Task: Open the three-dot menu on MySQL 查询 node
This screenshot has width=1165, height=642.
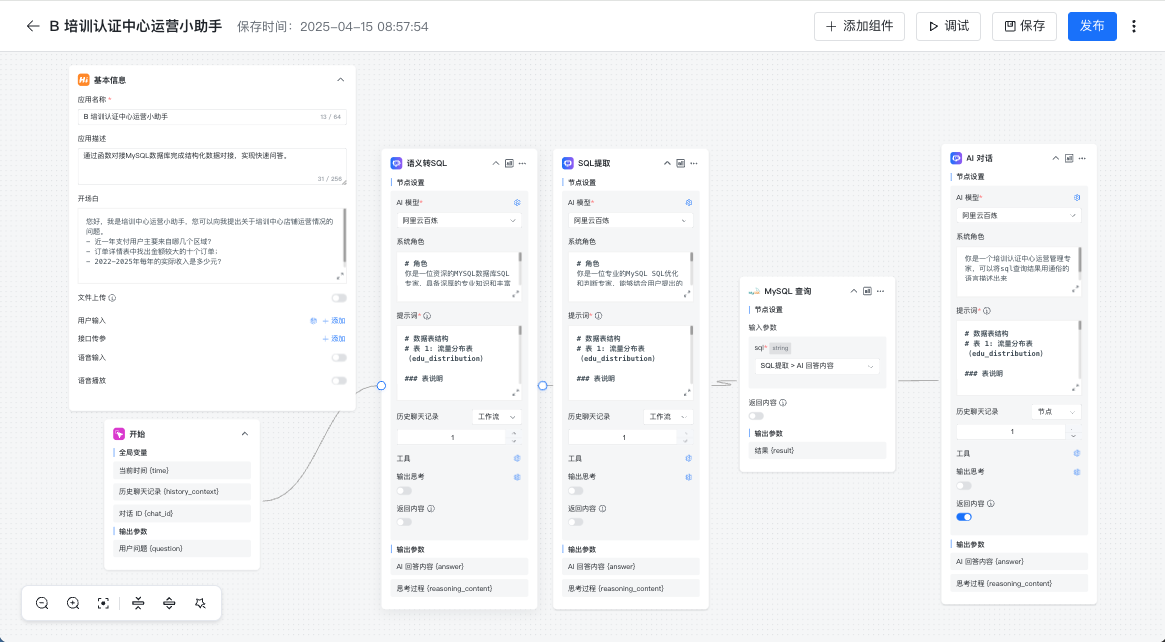Action: click(x=881, y=291)
